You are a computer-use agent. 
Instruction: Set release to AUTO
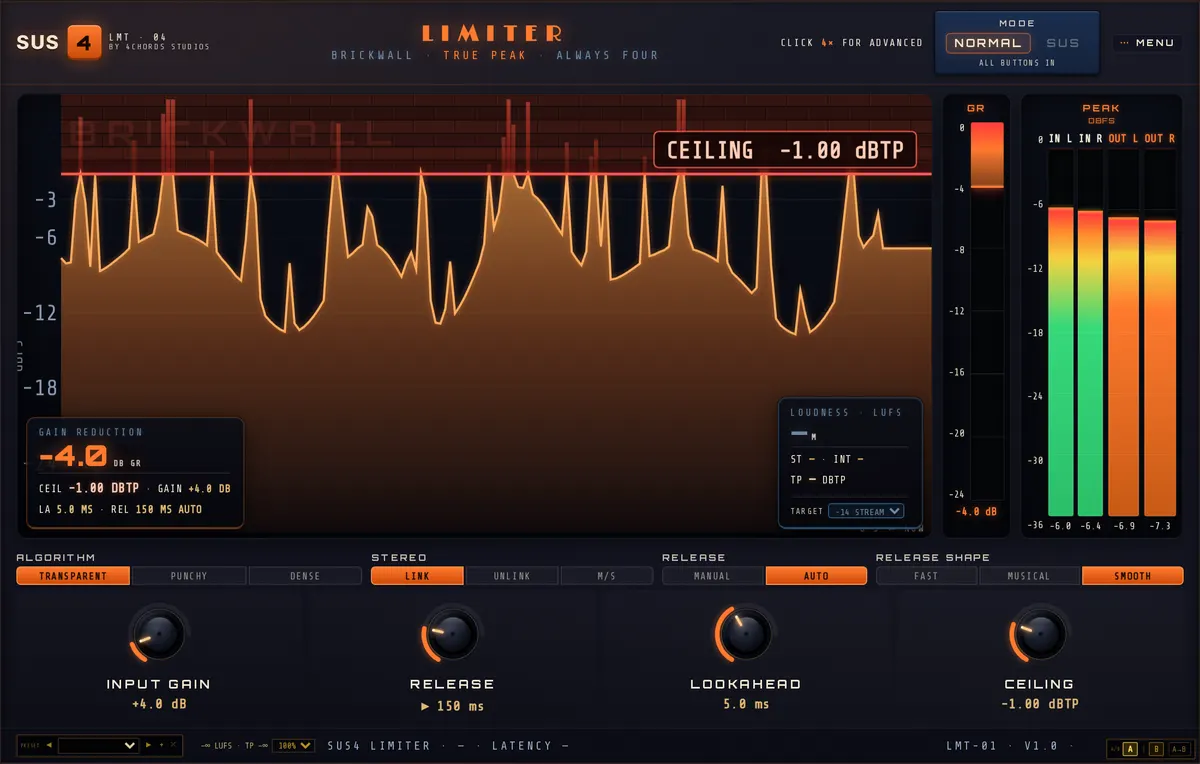(x=816, y=576)
